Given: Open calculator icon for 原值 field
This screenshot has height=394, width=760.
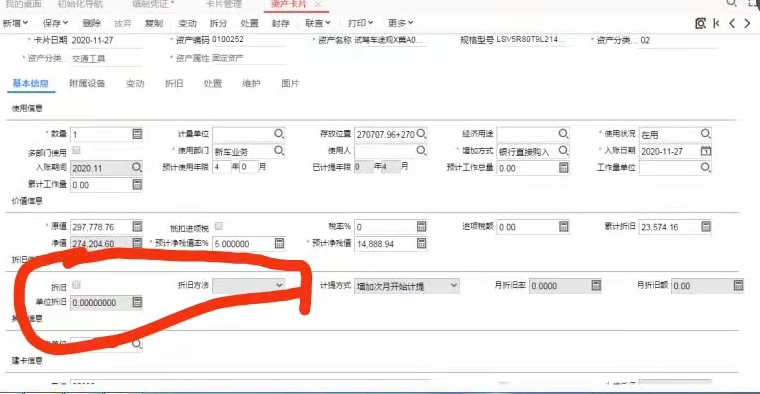Looking at the screenshot, I should (137, 226).
